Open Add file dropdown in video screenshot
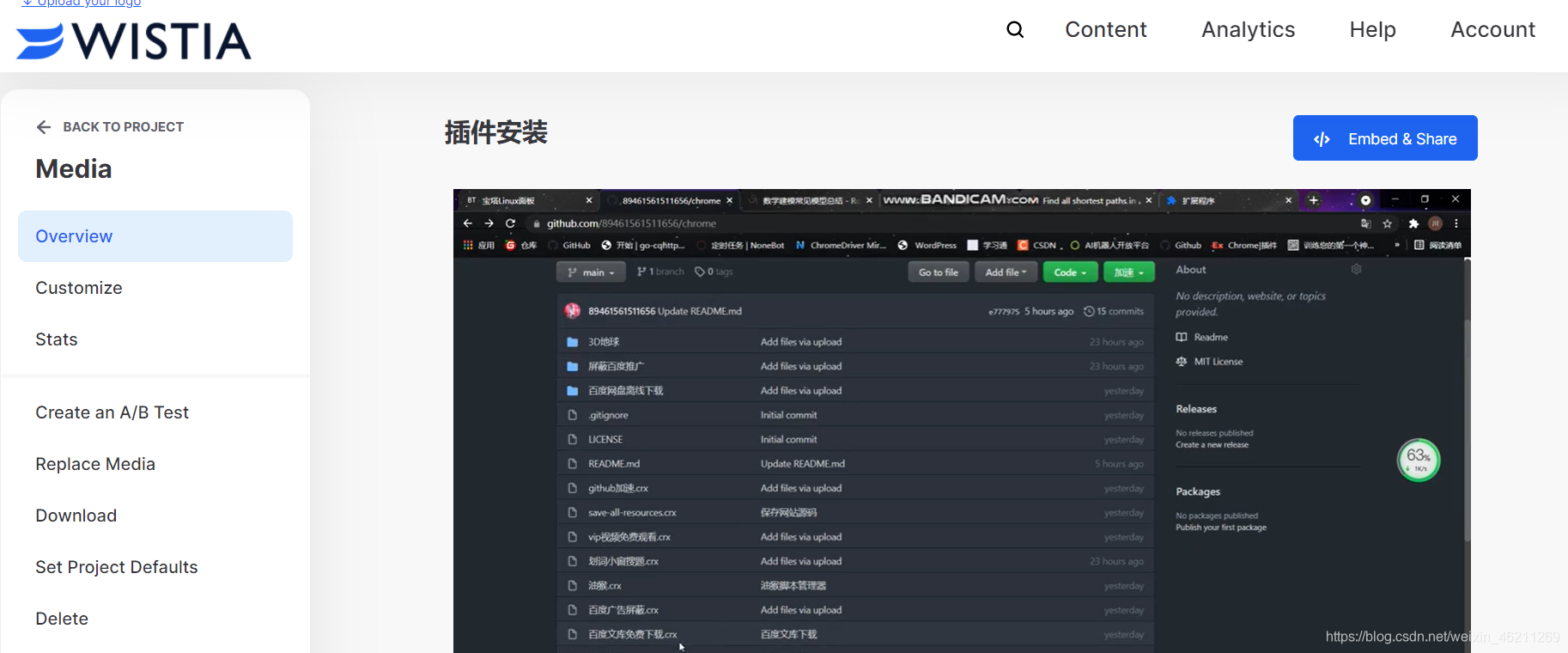Screen dimensions: 1568x653 coord(1006,272)
